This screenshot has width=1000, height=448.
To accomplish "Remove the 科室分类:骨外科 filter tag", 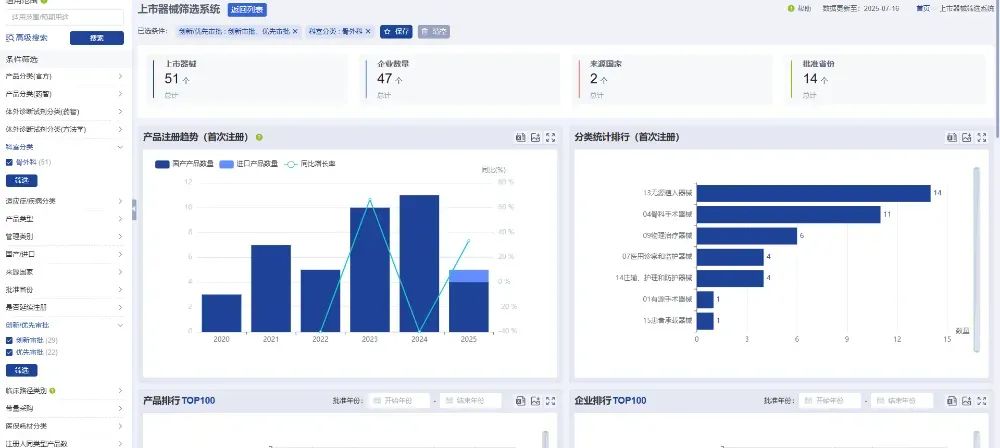I will click(368, 32).
